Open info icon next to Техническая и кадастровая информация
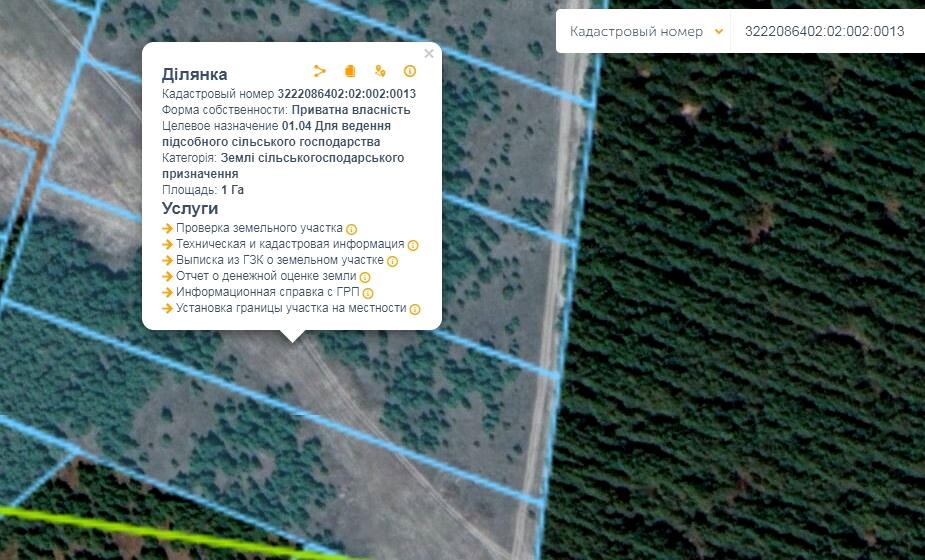This screenshot has height=560, width=925. (x=413, y=245)
